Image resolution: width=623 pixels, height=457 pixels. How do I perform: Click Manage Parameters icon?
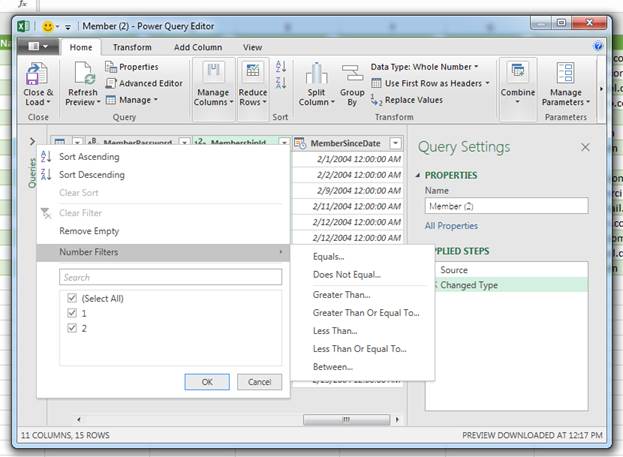pos(565,73)
